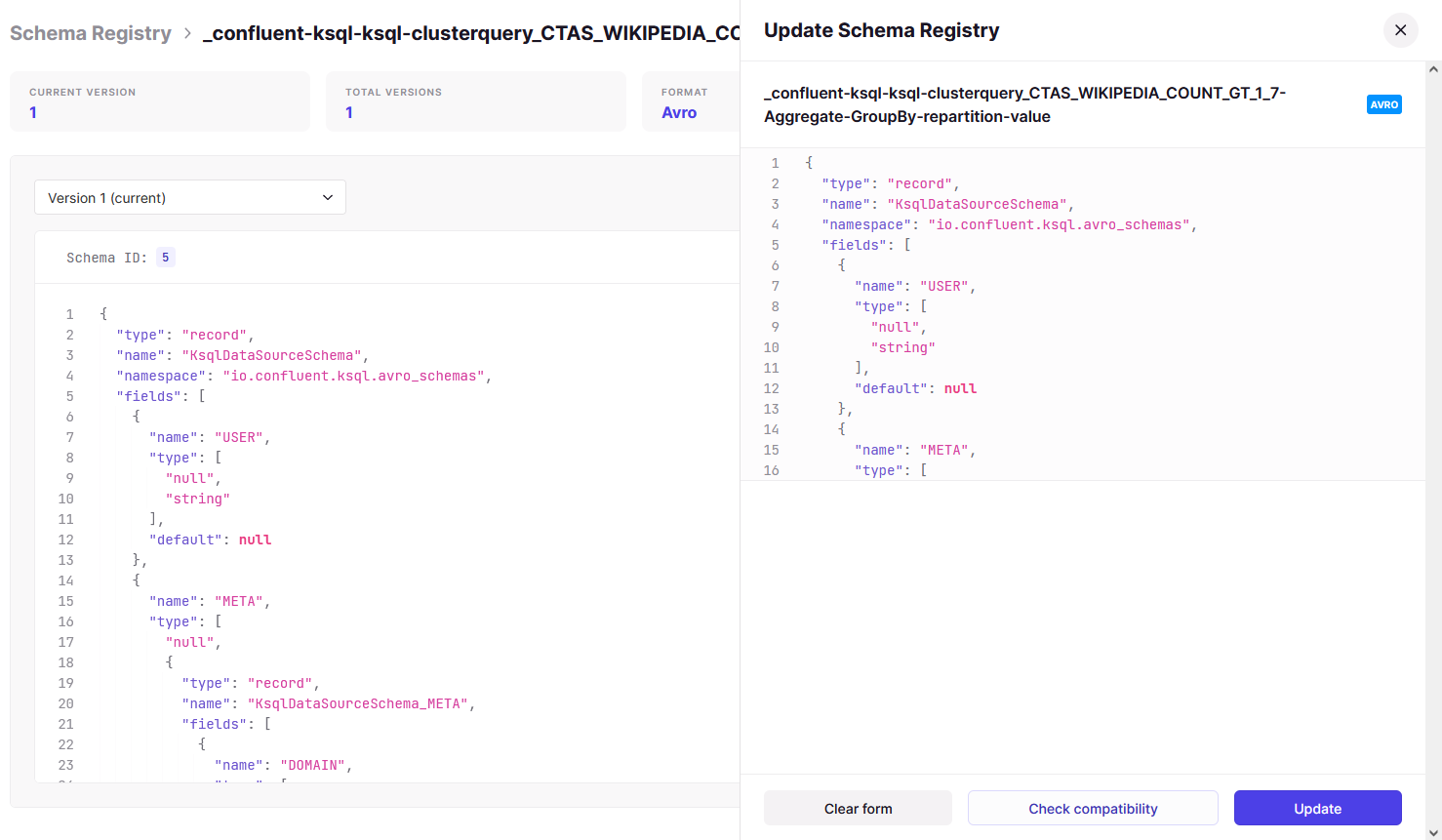The image size is (1442, 840).
Task: Click the Schema Registry breadcrumb link
Action: 91,33
